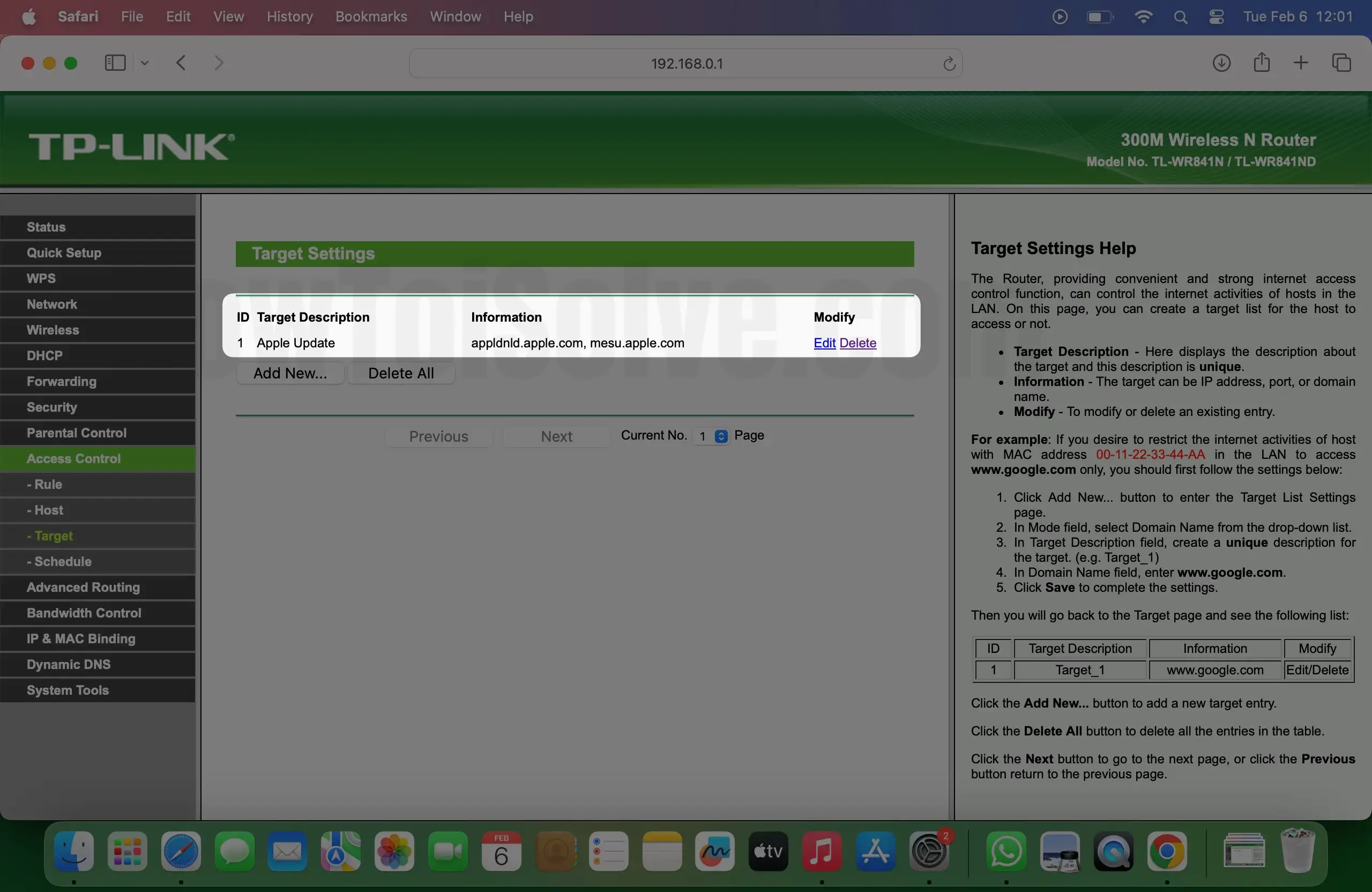Expand the sidebar options chevron in Safari

coord(145,63)
